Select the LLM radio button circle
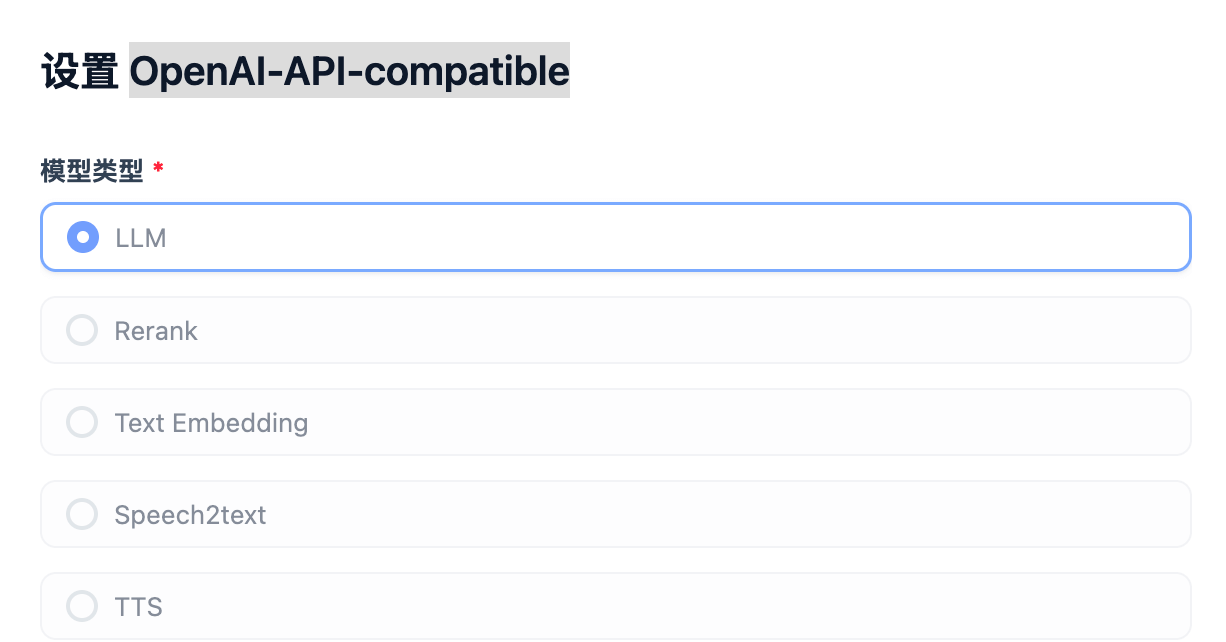This screenshot has height=642, width=1226. coord(82,238)
